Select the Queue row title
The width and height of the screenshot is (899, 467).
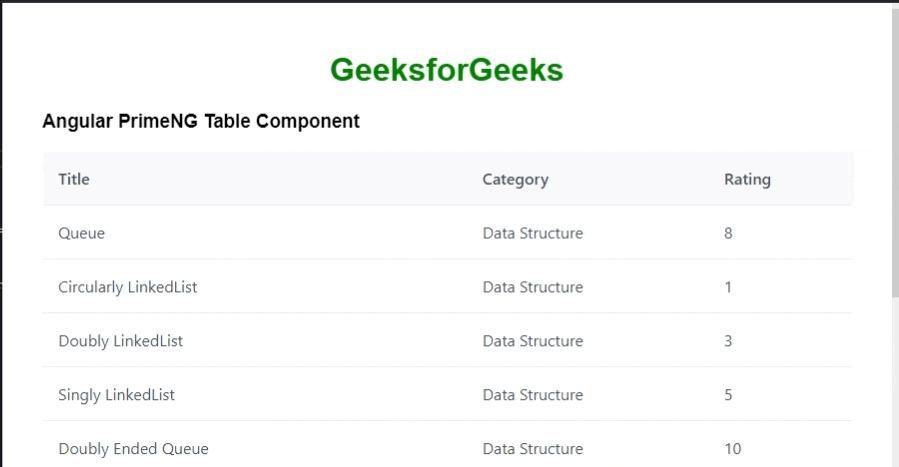tap(82, 233)
